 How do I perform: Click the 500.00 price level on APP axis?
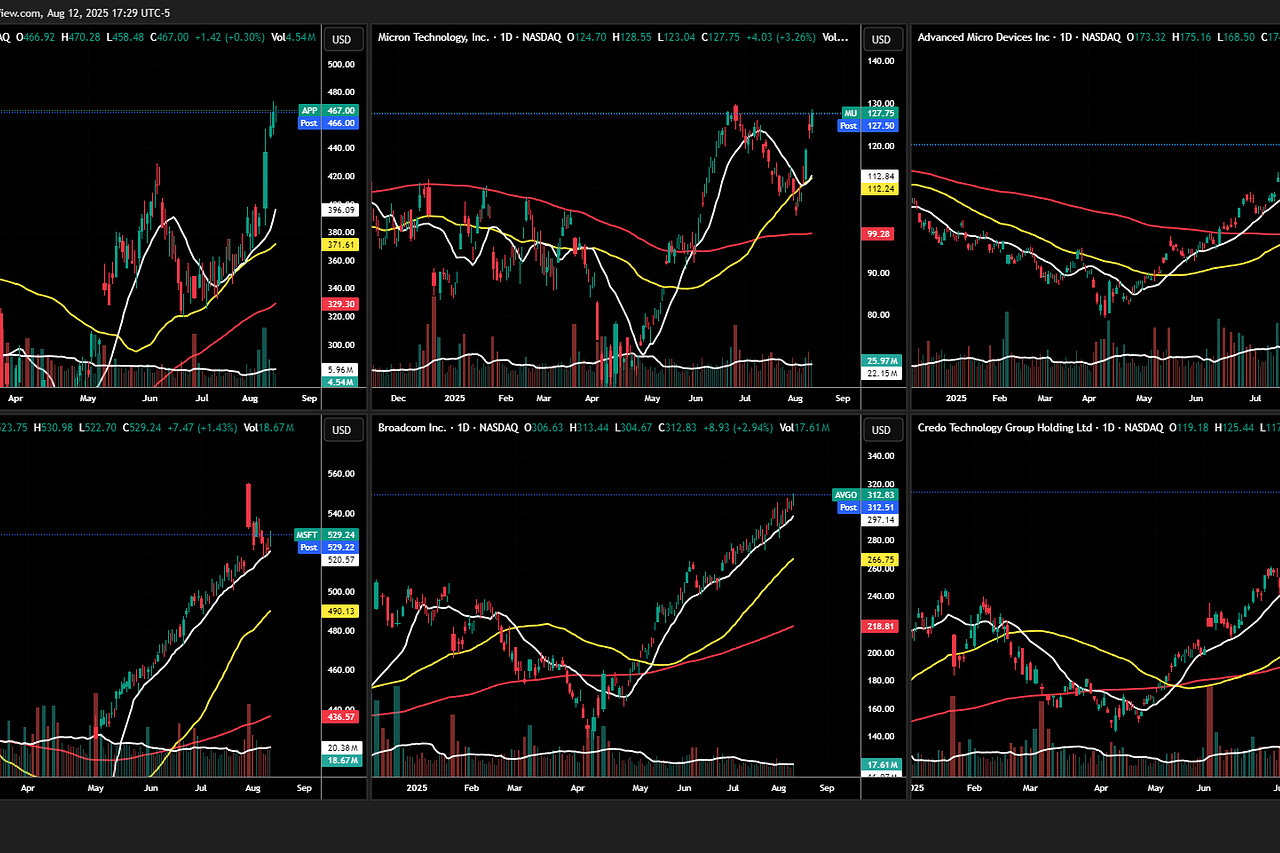[x=341, y=64]
